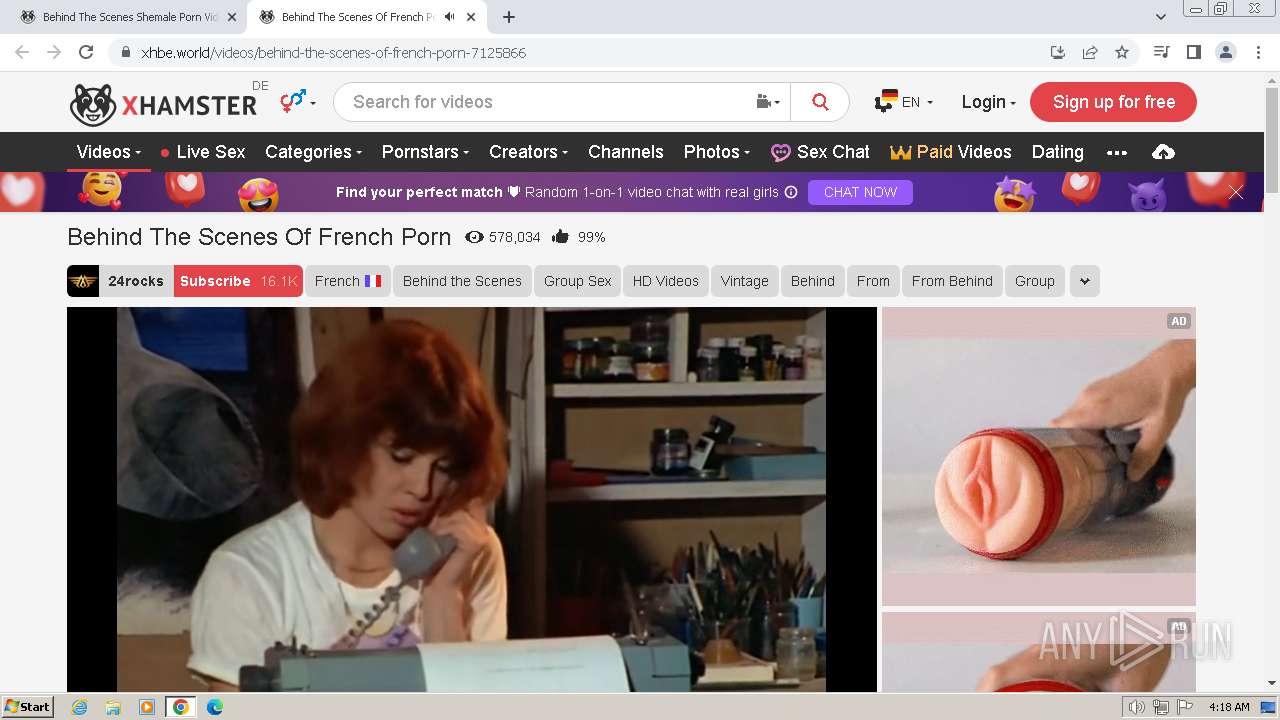Open the EN language dropdown
The image size is (1280, 720).
pos(904,102)
